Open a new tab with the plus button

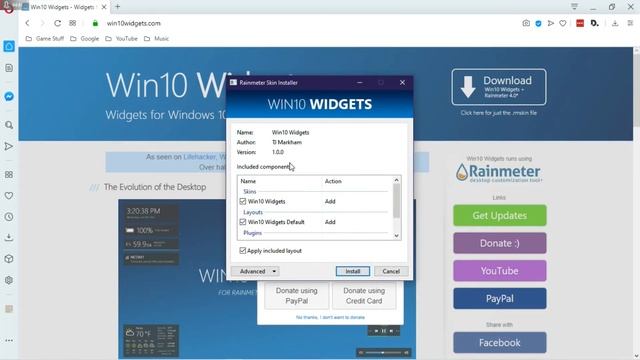click(x=118, y=7)
